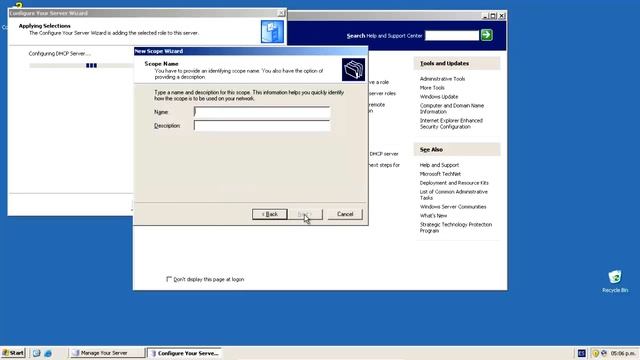Open Deployment and Resource Kits link
The width and height of the screenshot is (640, 360).
tap(454, 183)
